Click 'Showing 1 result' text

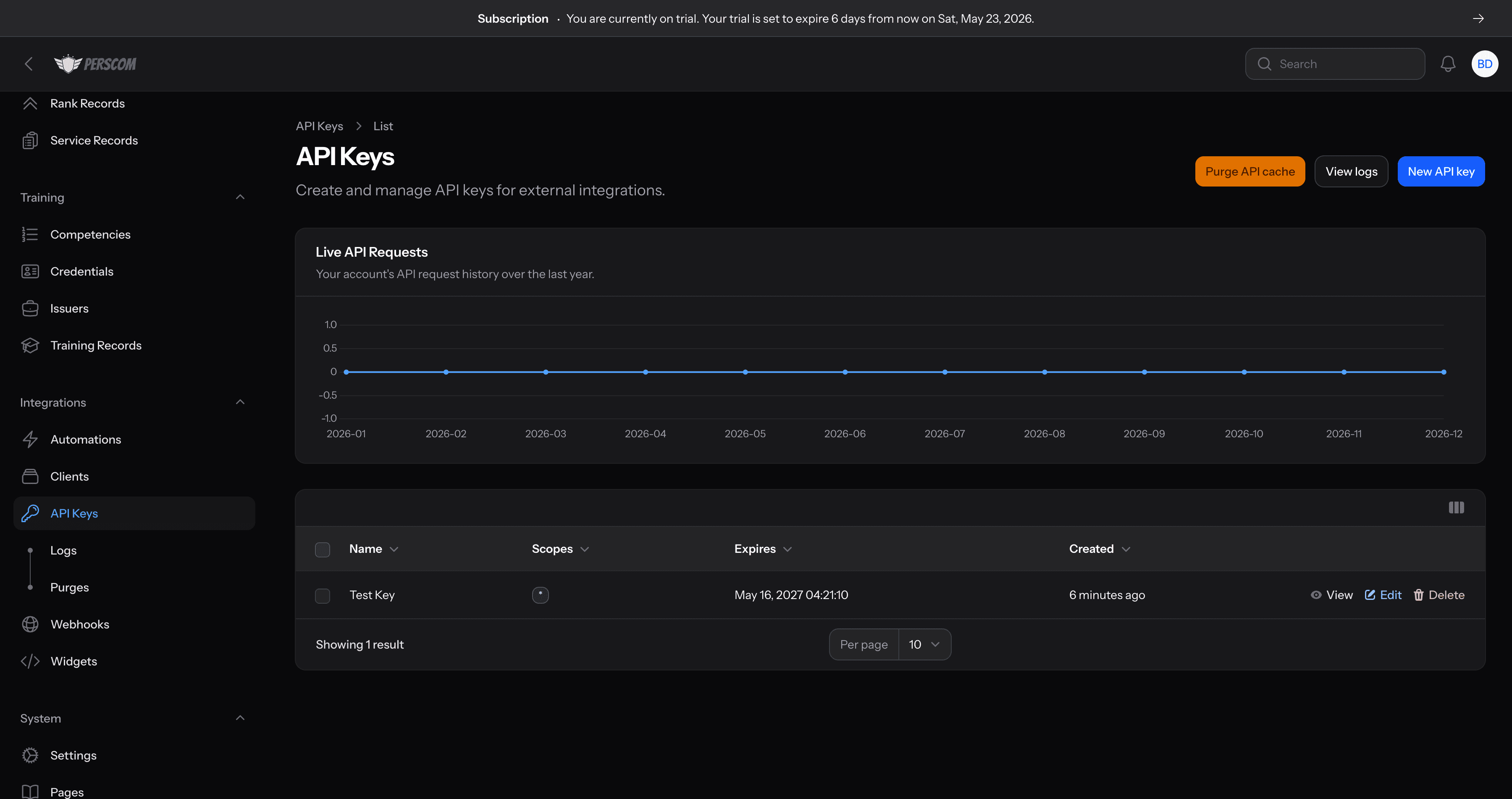click(360, 644)
